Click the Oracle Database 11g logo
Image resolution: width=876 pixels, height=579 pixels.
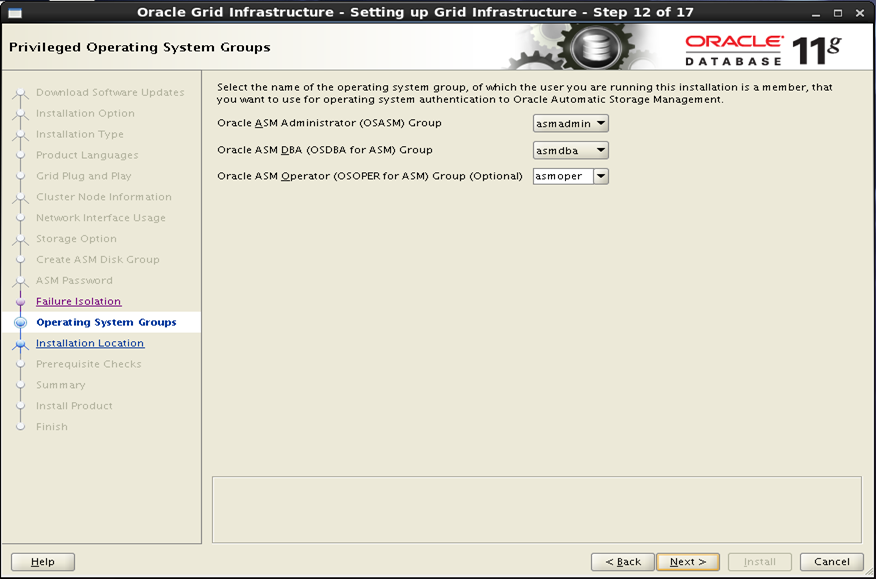763,50
